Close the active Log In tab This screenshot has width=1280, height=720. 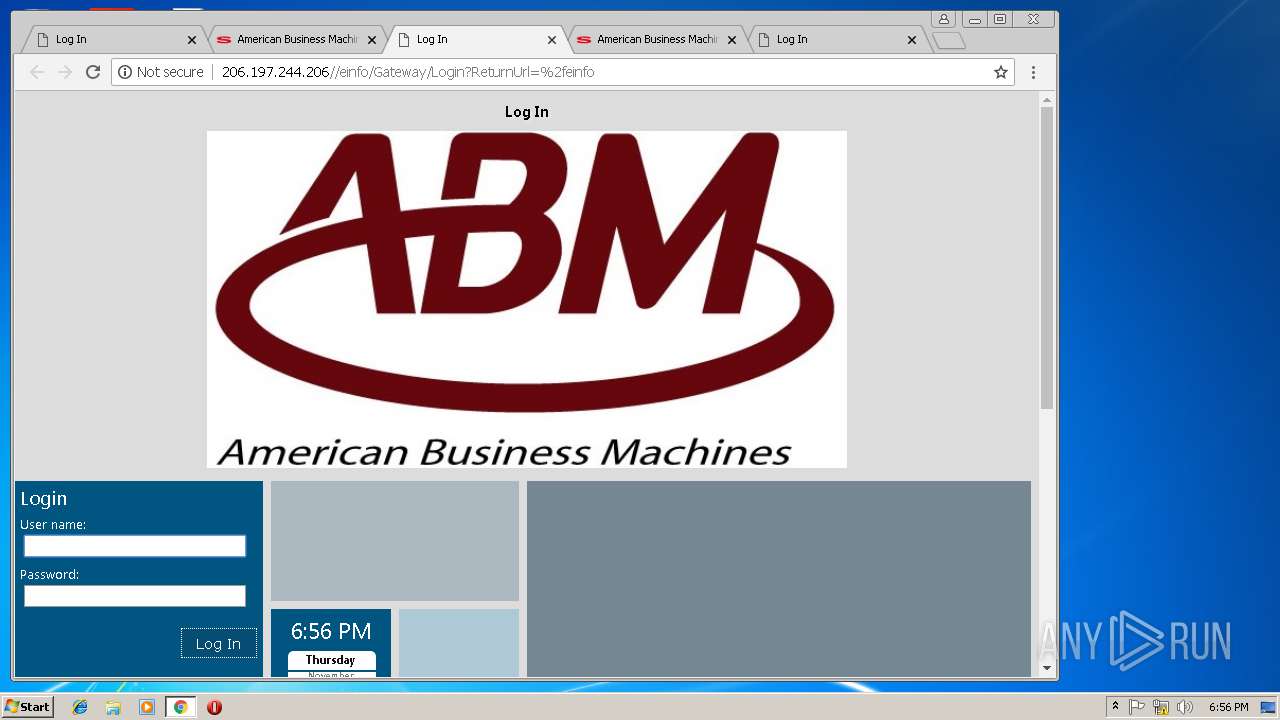point(552,40)
